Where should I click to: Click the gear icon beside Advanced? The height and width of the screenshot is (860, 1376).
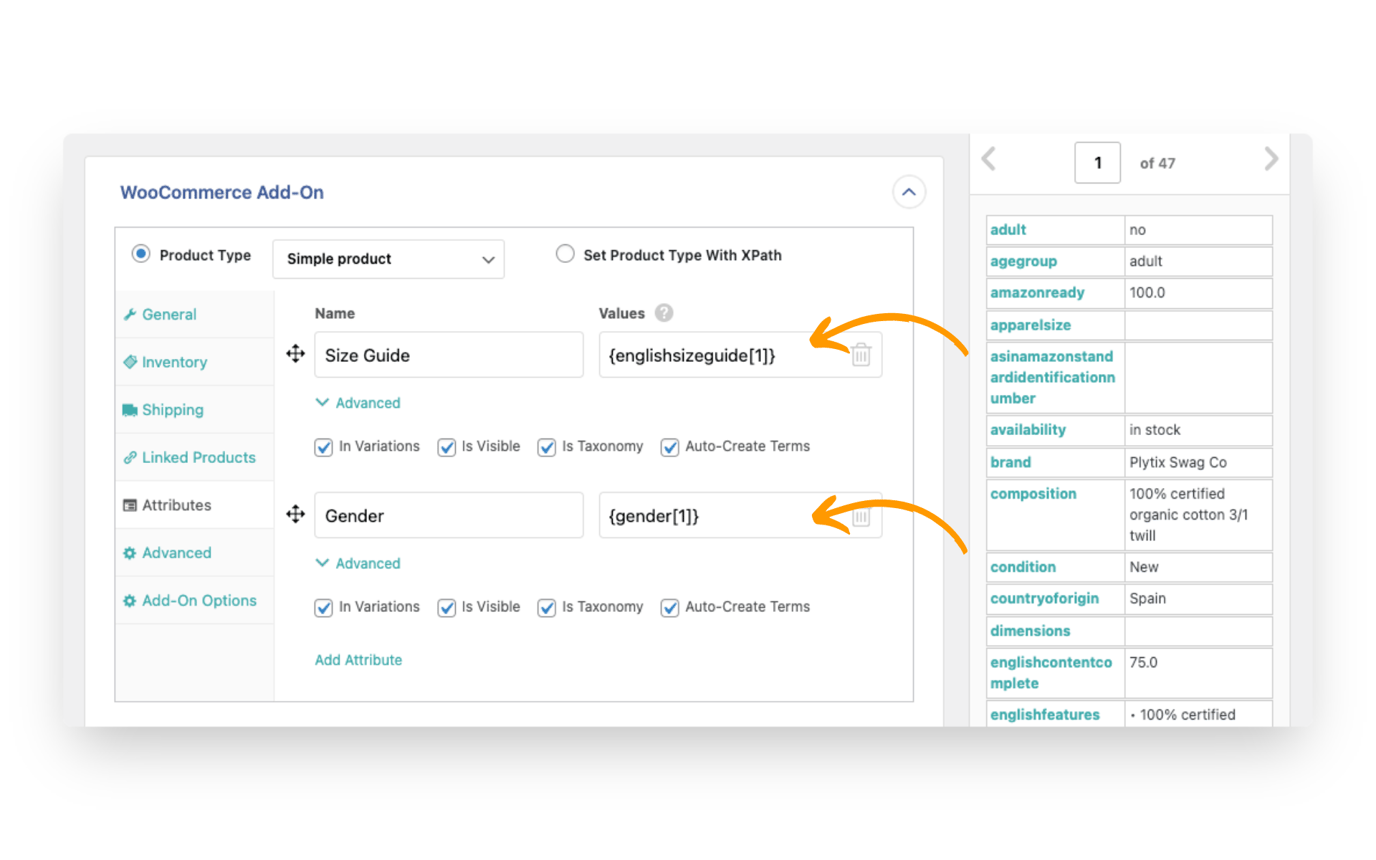click(x=131, y=552)
